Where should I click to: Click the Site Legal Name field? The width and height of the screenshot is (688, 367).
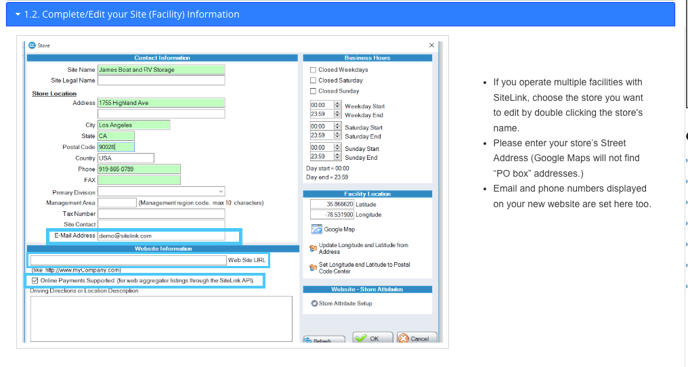(161, 80)
